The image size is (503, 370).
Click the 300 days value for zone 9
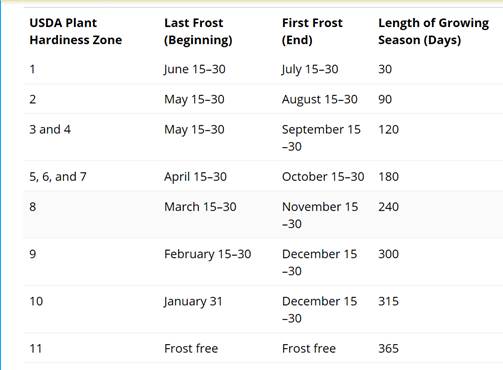[388, 254]
